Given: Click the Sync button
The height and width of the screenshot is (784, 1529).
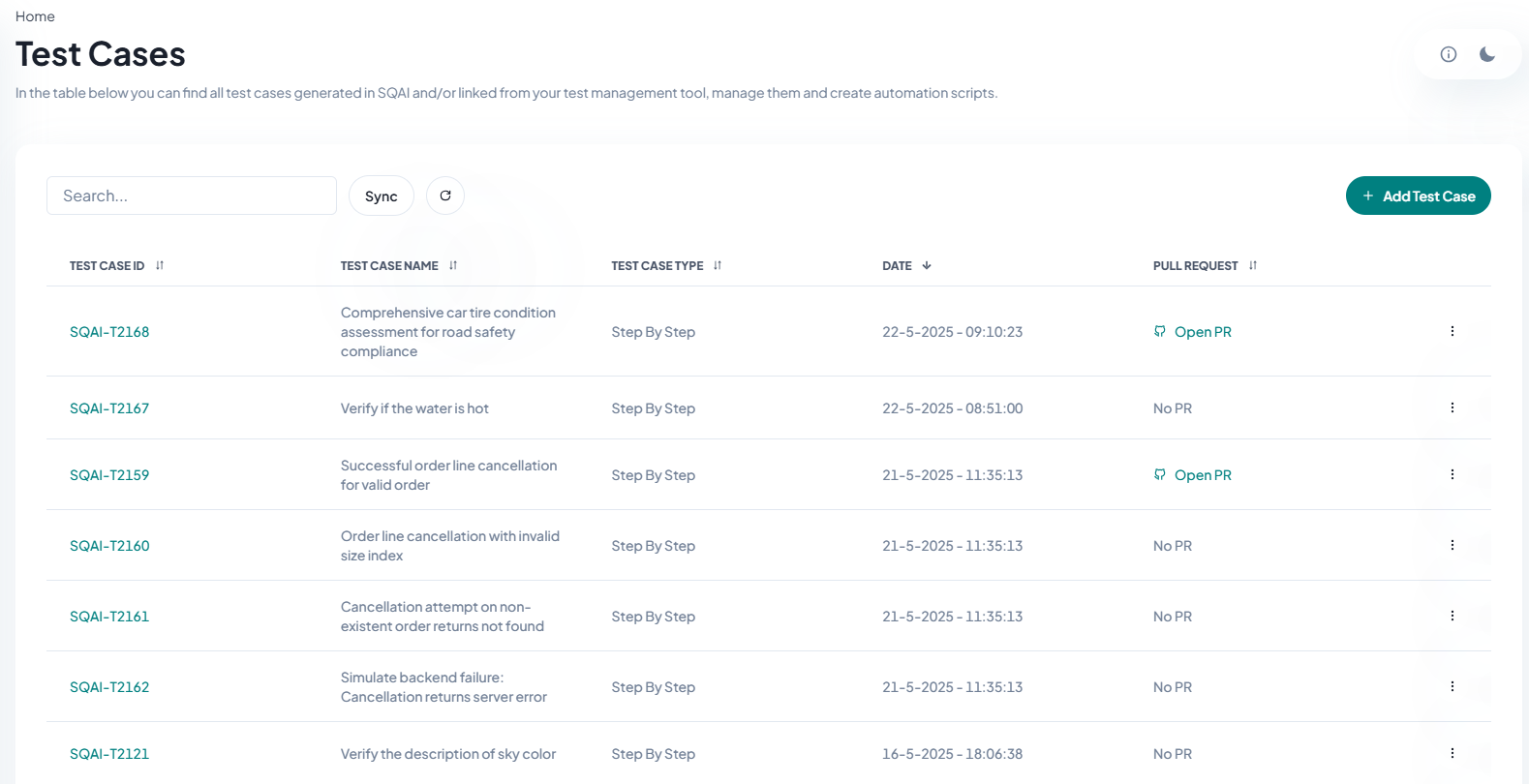Looking at the screenshot, I should point(382,196).
